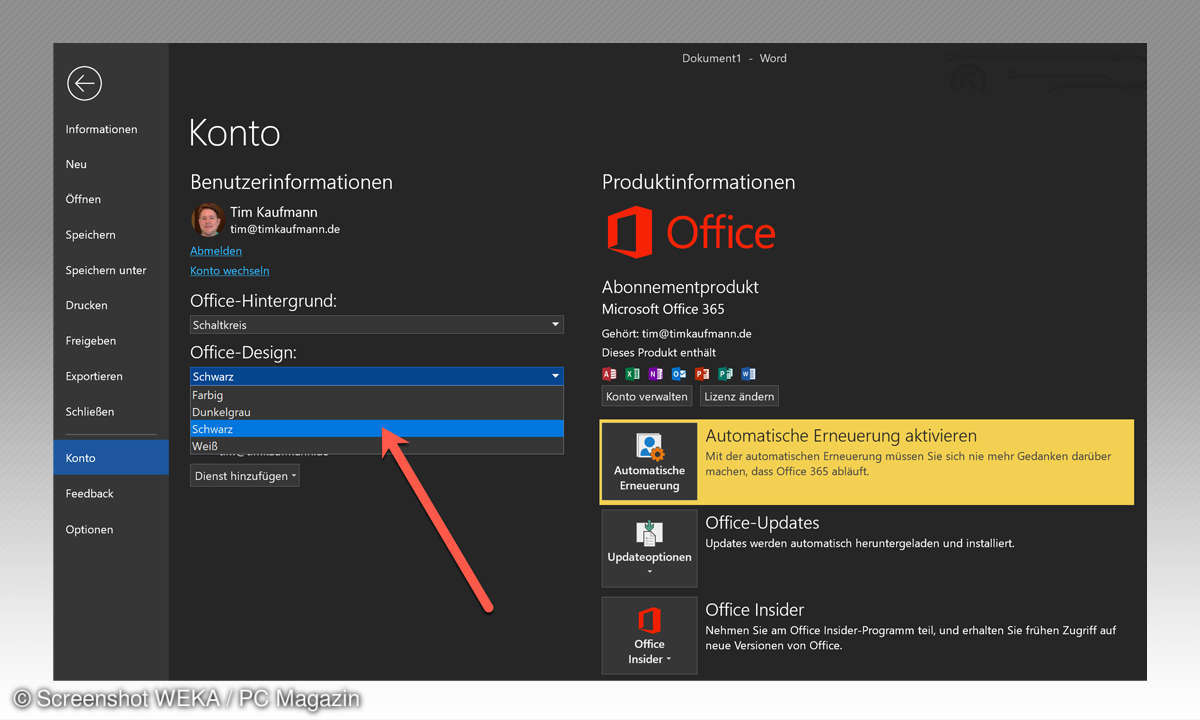Open the Optionen menu item
The width and height of the screenshot is (1200, 720).
[89, 529]
